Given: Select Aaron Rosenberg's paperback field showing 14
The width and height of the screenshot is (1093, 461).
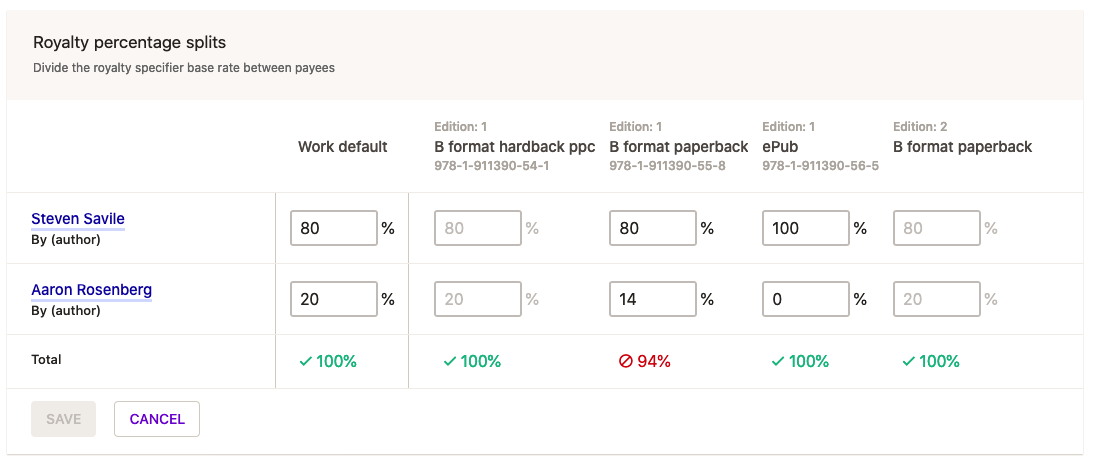Looking at the screenshot, I should click(x=652, y=299).
